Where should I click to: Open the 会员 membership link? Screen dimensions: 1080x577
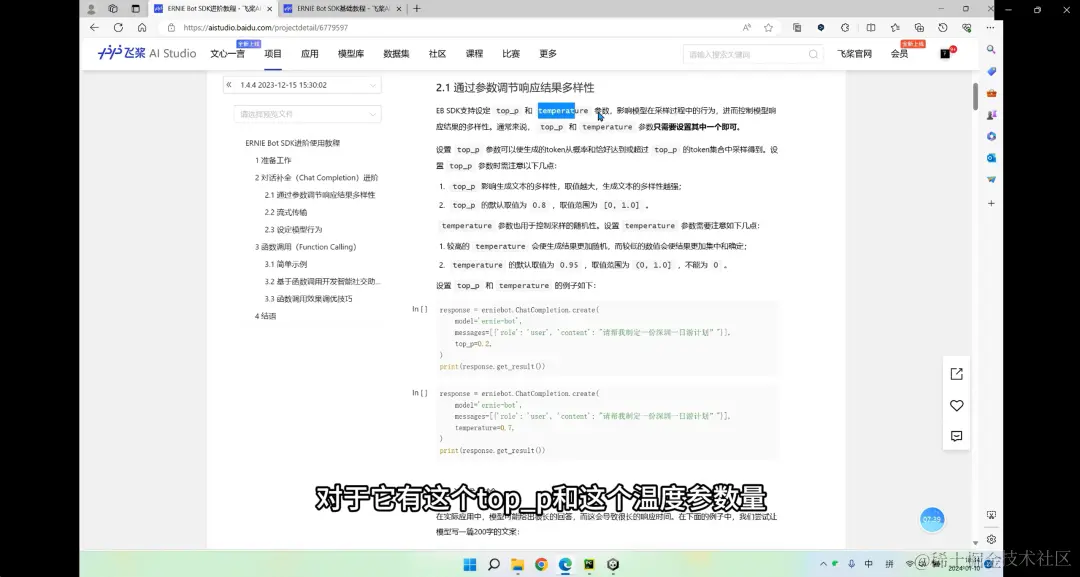coord(900,54)
